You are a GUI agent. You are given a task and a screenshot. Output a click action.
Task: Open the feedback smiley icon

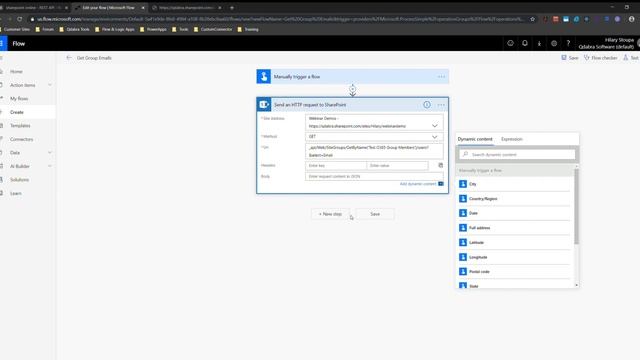pos(510,43)
